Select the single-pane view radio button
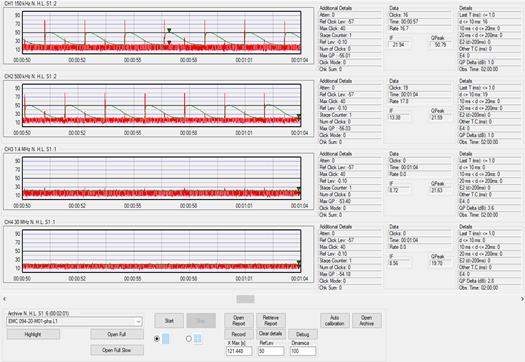 click(157, 339)
